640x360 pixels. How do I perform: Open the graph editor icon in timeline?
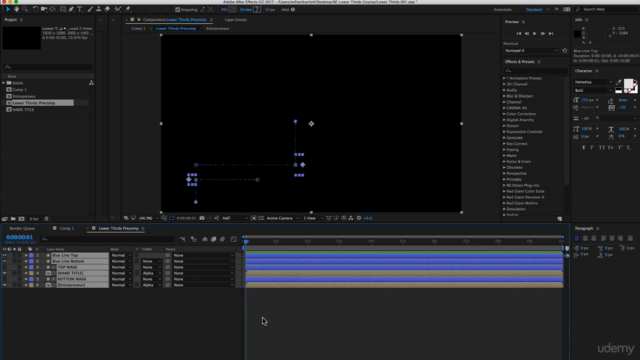pos(234,239)
